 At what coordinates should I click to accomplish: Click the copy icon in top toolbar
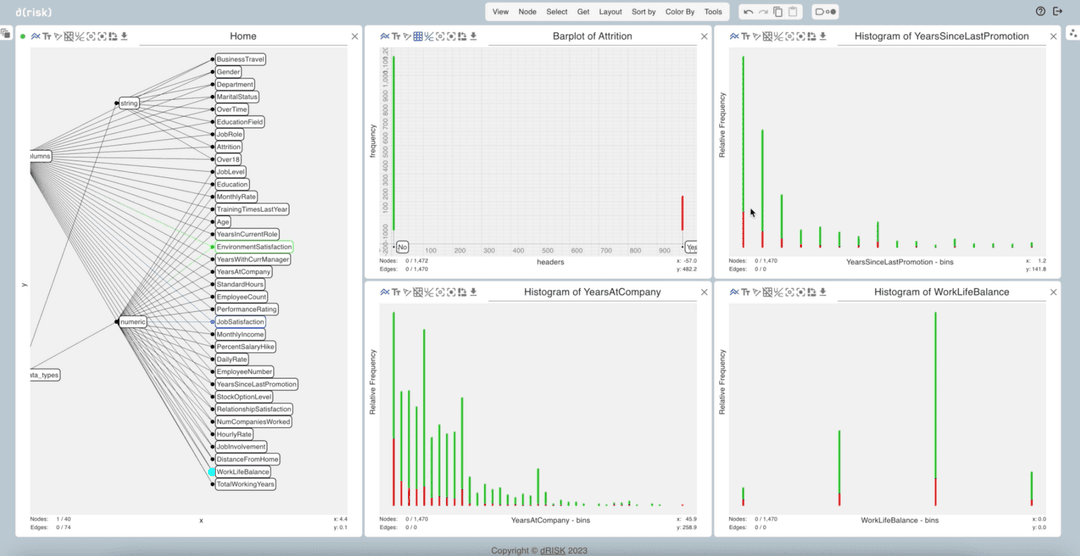click(778, 12)
